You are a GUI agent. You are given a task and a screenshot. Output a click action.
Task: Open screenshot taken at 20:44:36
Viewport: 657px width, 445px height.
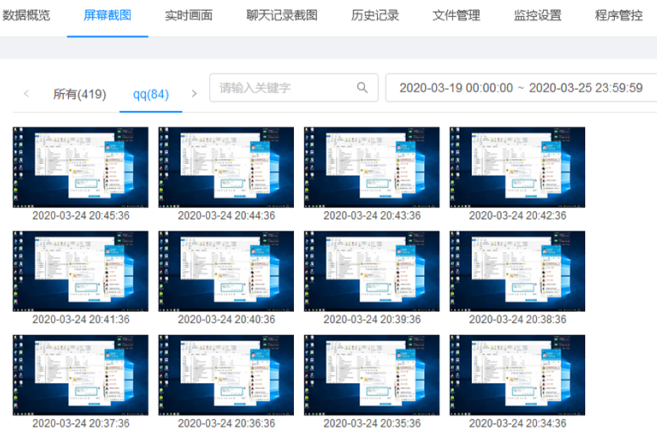click(226, 167)
